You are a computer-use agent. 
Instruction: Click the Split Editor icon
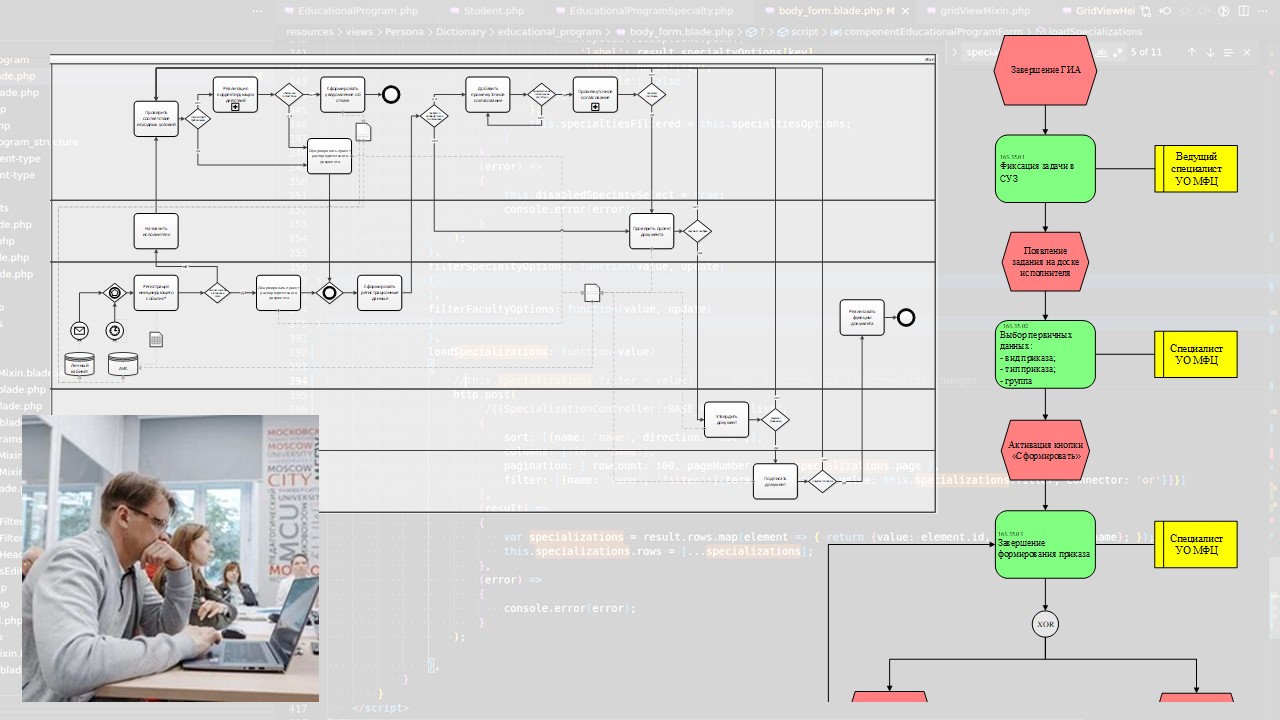click(1245, 11)
